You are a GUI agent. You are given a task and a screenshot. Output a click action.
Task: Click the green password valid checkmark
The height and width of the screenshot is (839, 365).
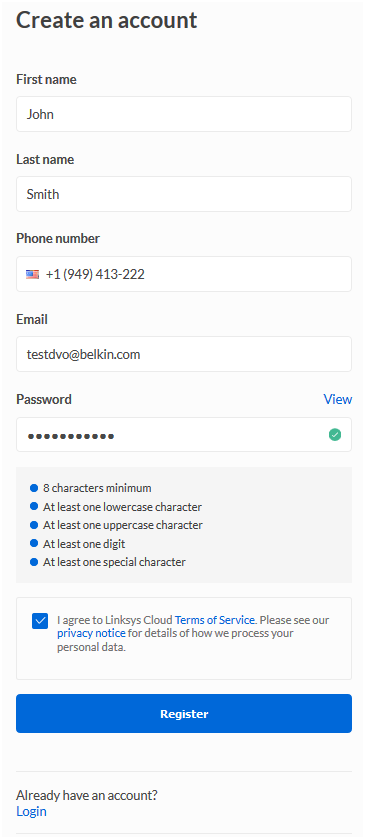(335, 435)
